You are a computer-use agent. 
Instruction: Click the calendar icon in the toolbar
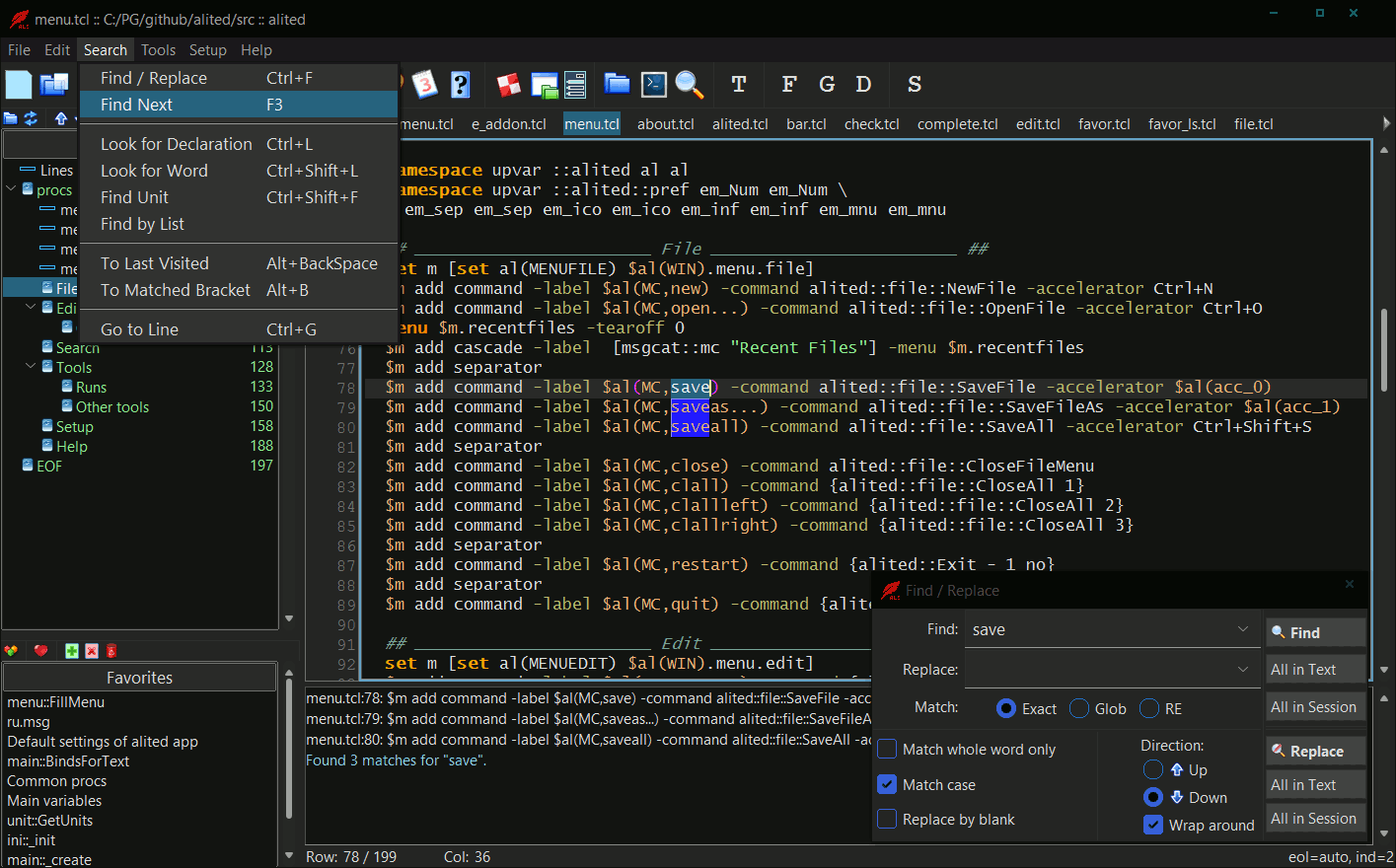coord(424,85)
